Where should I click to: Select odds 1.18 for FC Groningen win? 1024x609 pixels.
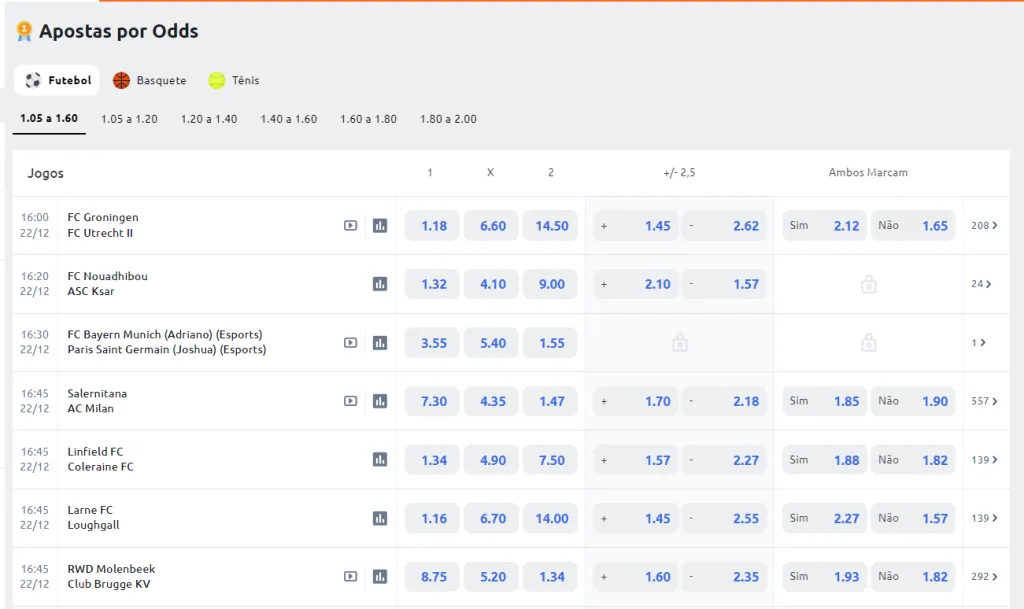[433, 226]
